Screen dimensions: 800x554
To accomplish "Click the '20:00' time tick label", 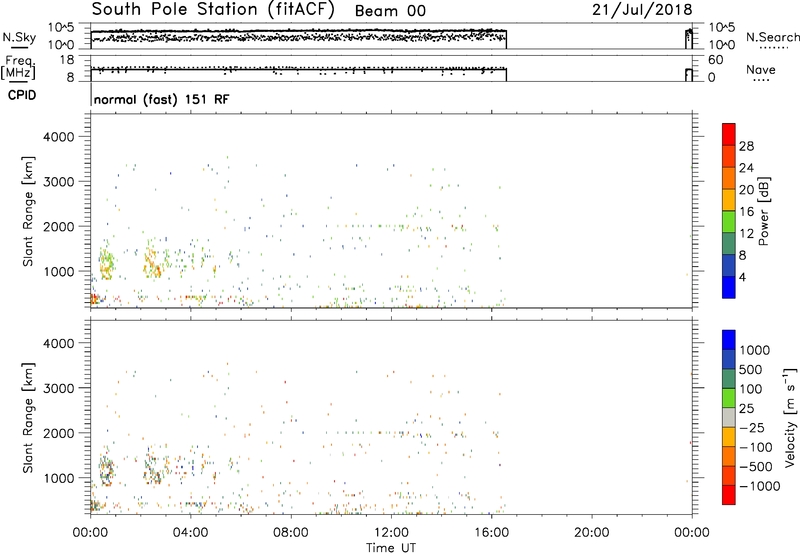I will click(591, 533).
